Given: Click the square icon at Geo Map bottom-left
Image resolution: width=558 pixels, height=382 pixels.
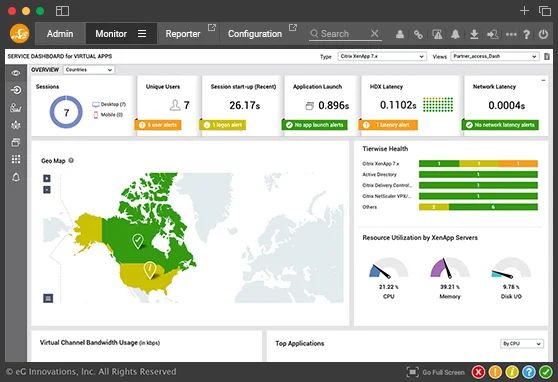Looking at the screenshot, I should [x=48, y=298].
